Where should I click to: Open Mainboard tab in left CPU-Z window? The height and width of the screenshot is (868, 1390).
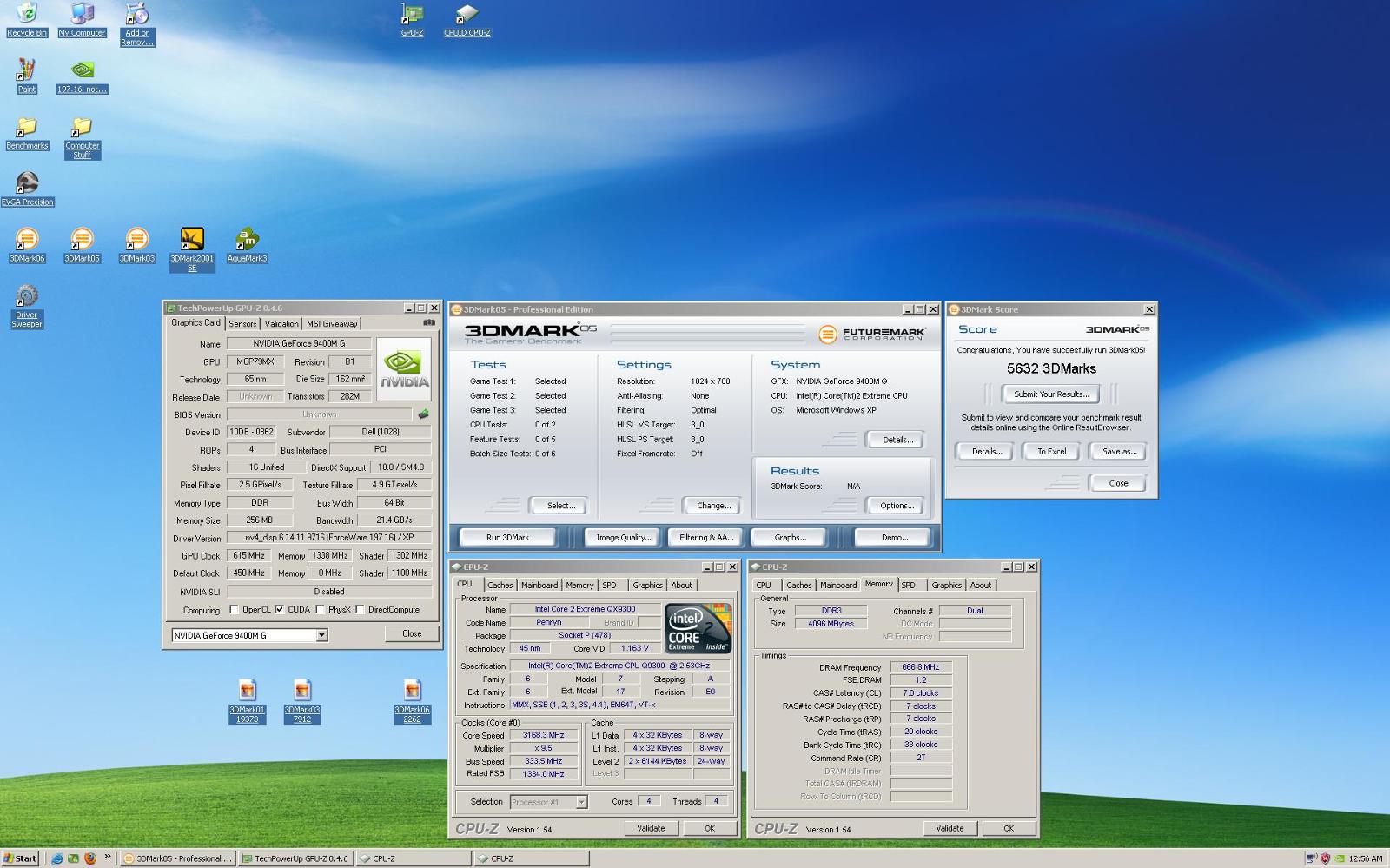pos(539,585)
